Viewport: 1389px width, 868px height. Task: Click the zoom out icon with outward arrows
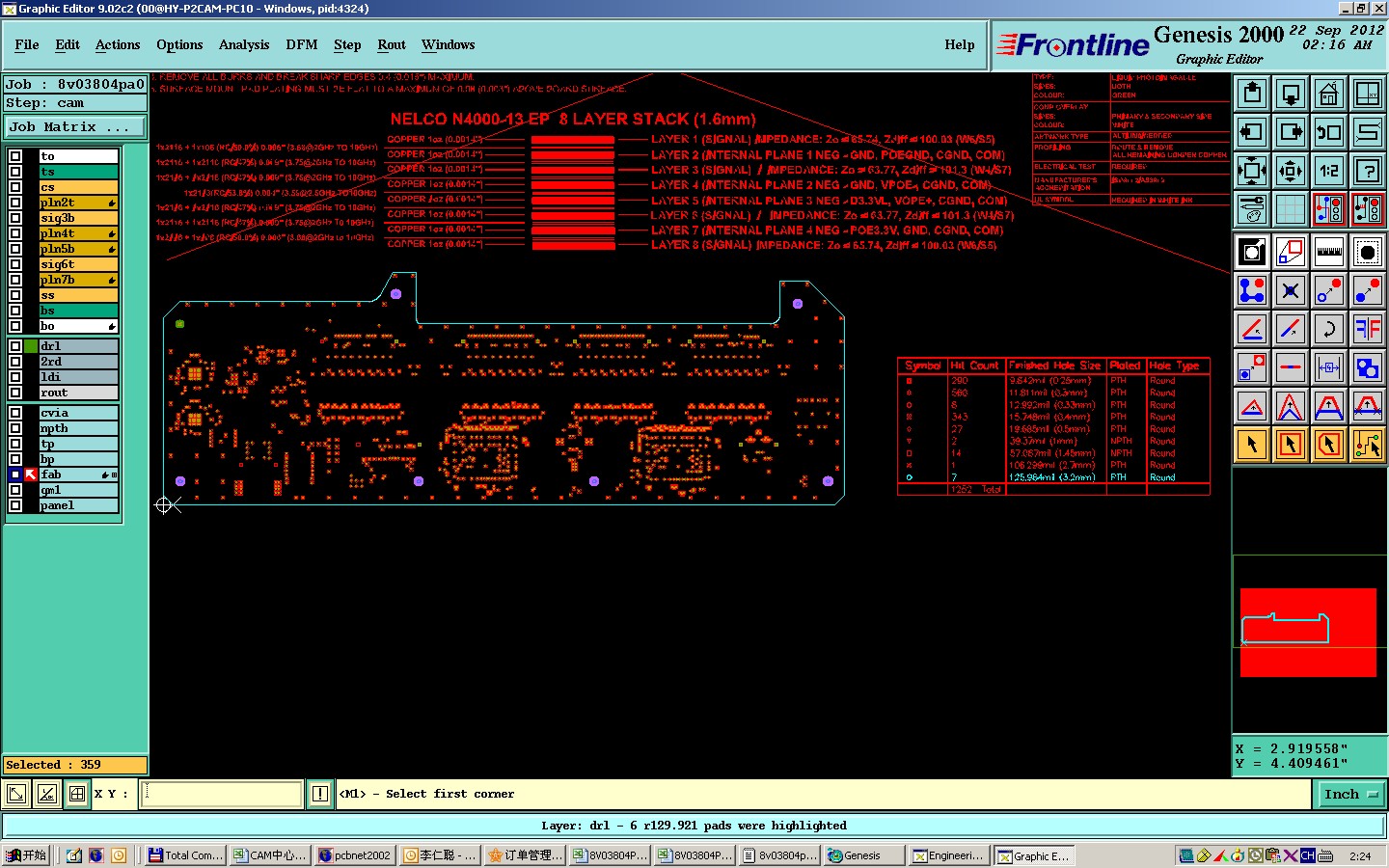click(x=1291, y=171)
